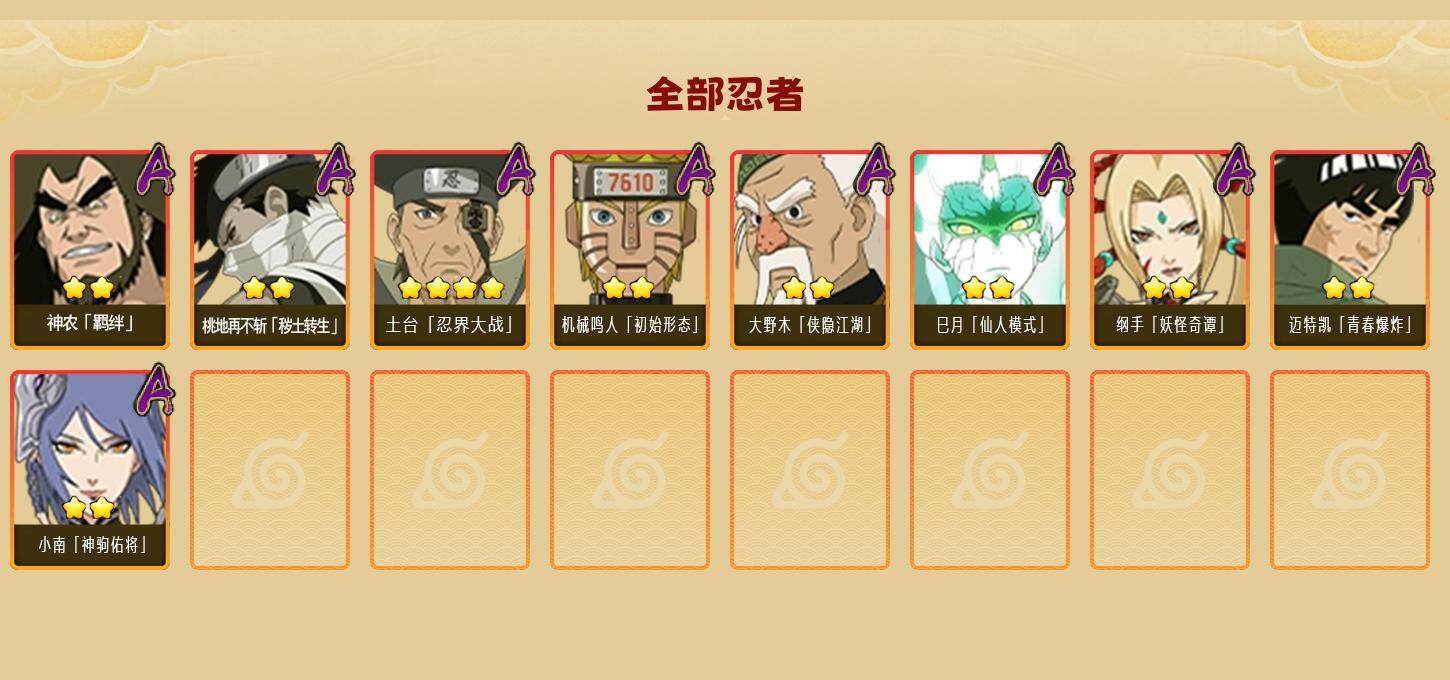The image size is (1450, 680).
Task: Click the four gold stars on 土台
Action: pos(451,288)
